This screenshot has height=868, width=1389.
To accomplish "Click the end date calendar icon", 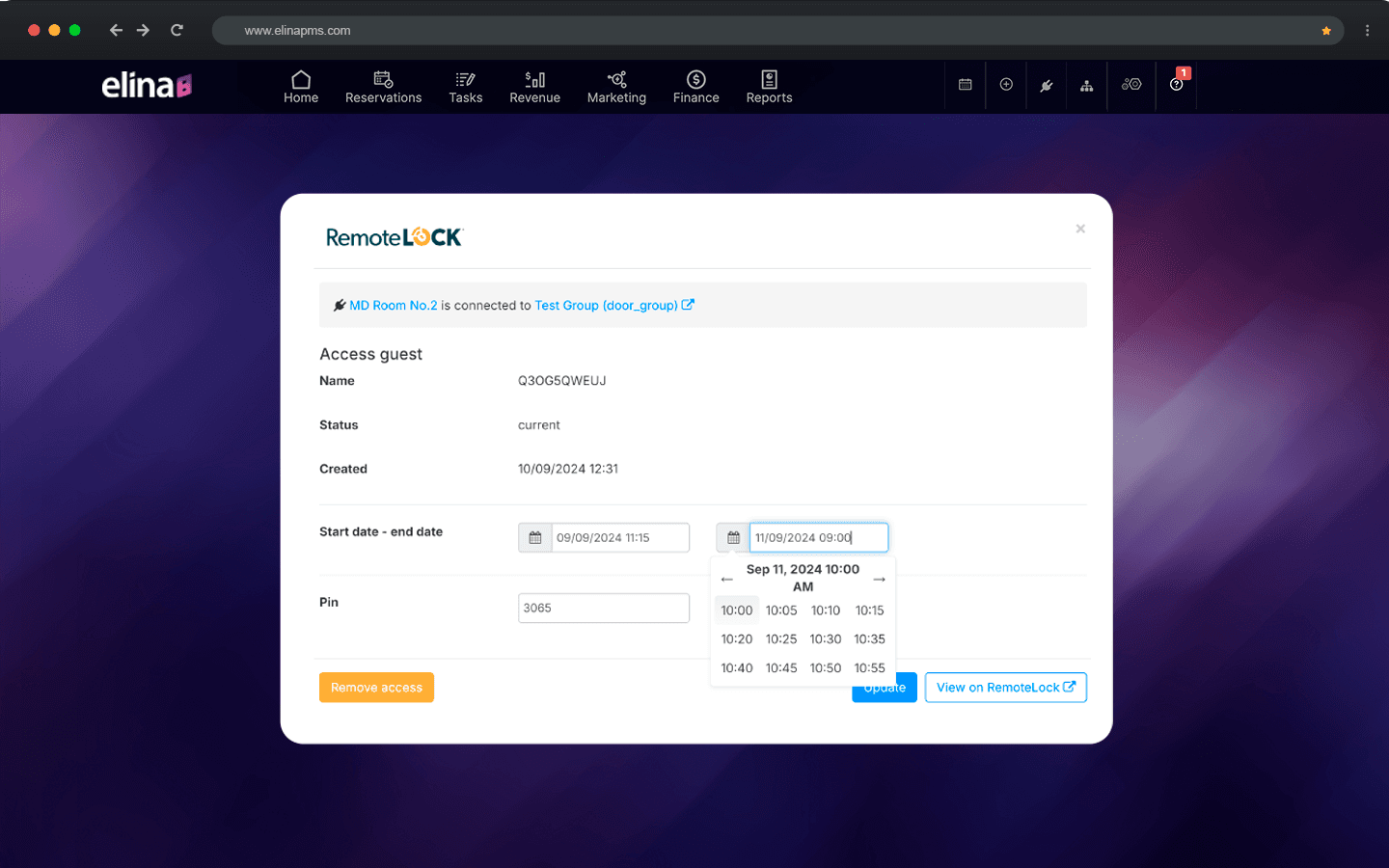I will (x=733, y=537).
